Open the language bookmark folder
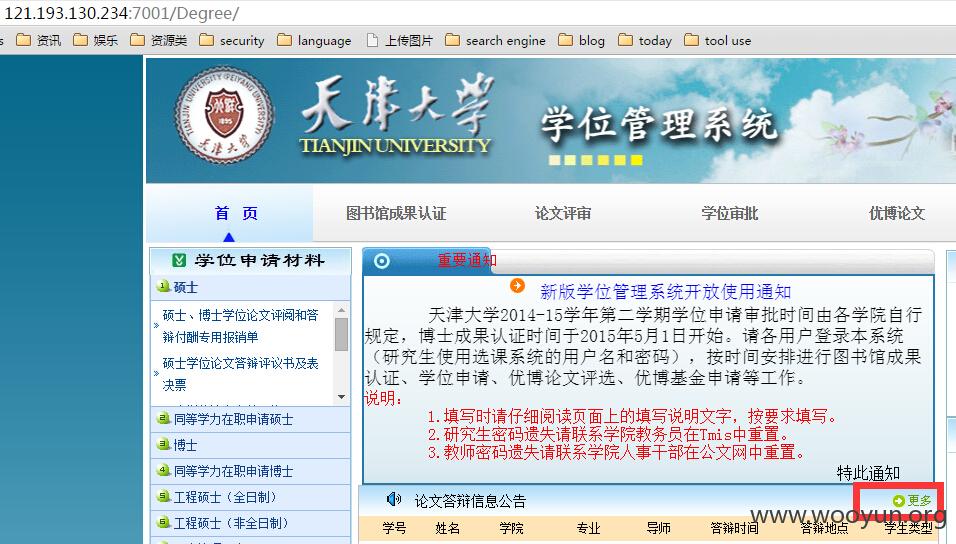The image size is (956, 544). [x=314, y=41]
